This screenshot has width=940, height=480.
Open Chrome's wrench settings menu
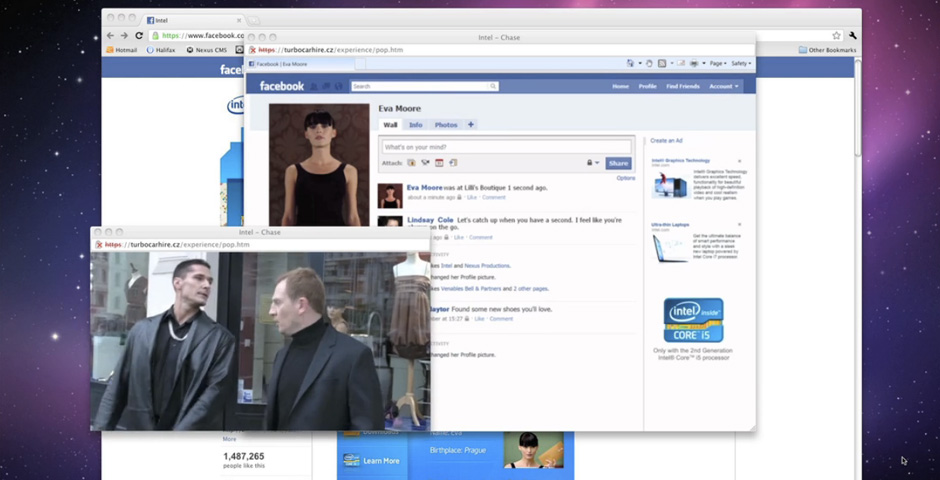[x=852, y=35]
